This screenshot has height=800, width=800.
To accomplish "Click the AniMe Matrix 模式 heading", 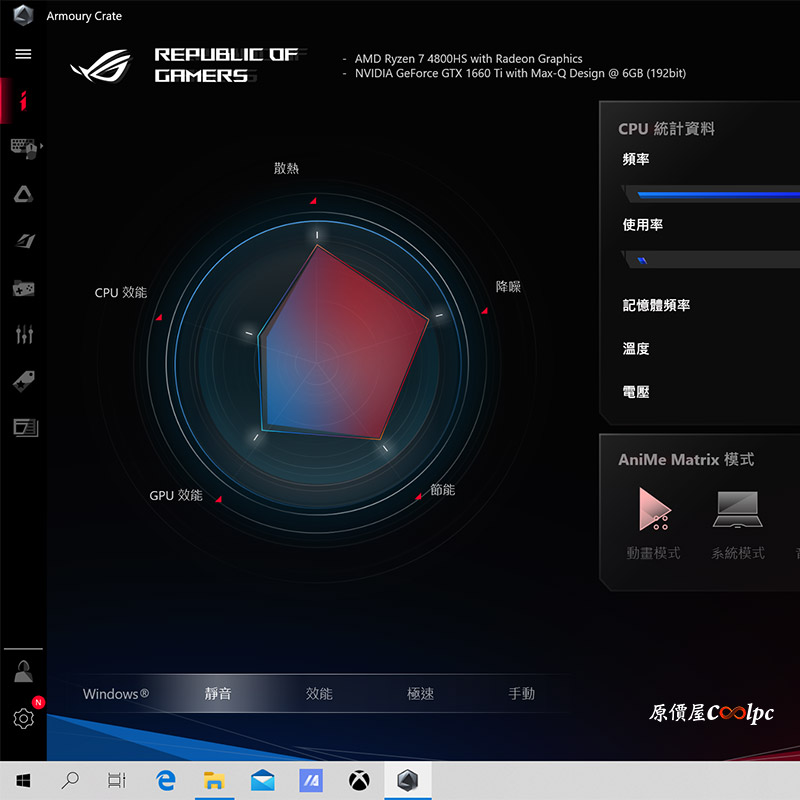I will 686,460.
